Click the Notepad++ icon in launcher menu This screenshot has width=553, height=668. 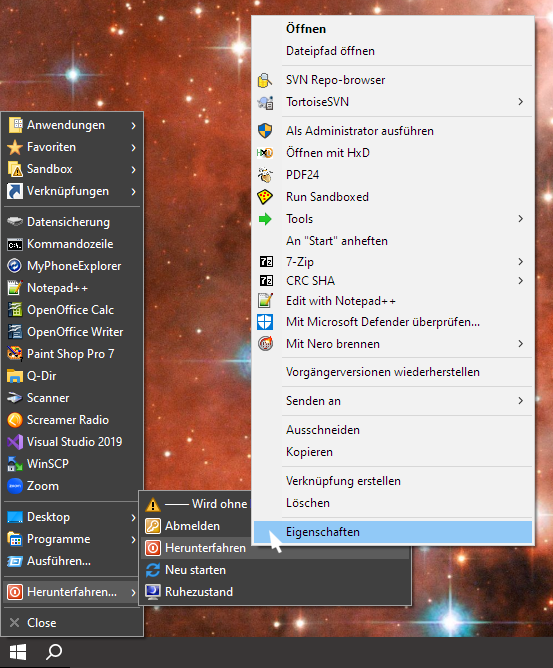(15, 288)
